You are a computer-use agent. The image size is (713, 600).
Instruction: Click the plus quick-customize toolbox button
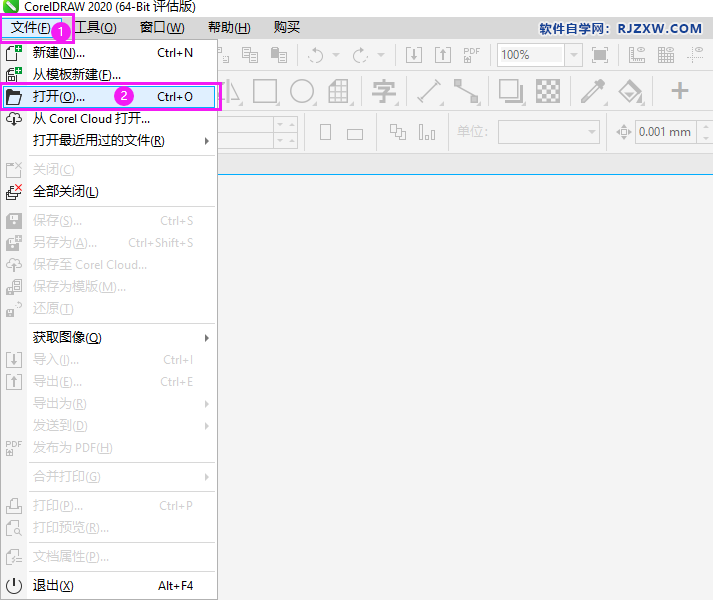[x=680, y=91]
